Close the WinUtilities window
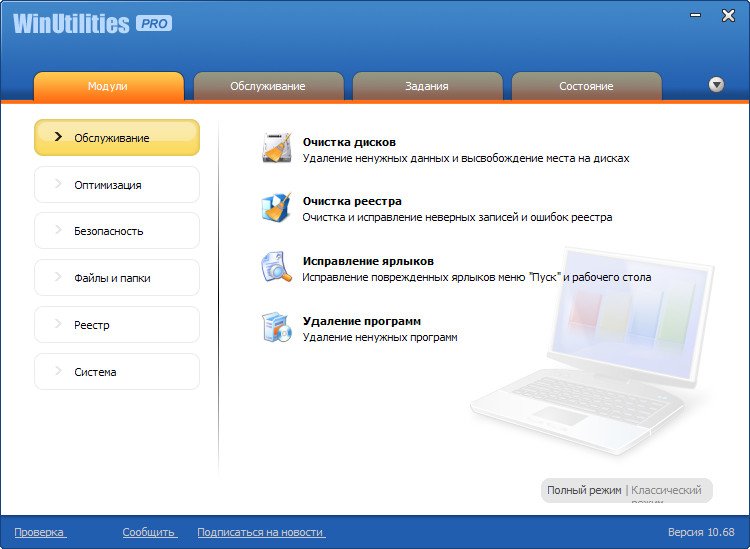This screenshot has width=750, height=549. click(728, 15)
